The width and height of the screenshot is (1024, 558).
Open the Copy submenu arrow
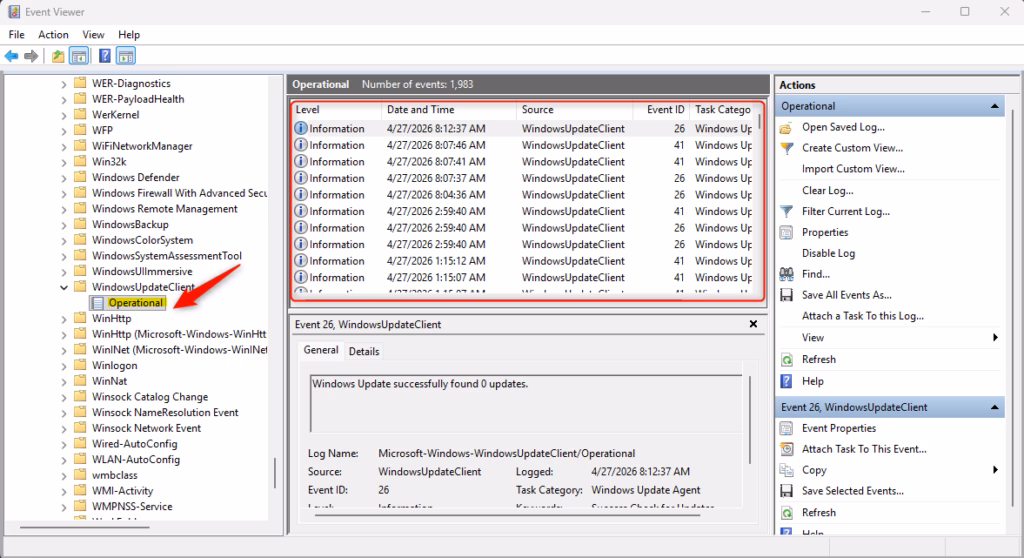pyautogui.click(x=995, y=470)
